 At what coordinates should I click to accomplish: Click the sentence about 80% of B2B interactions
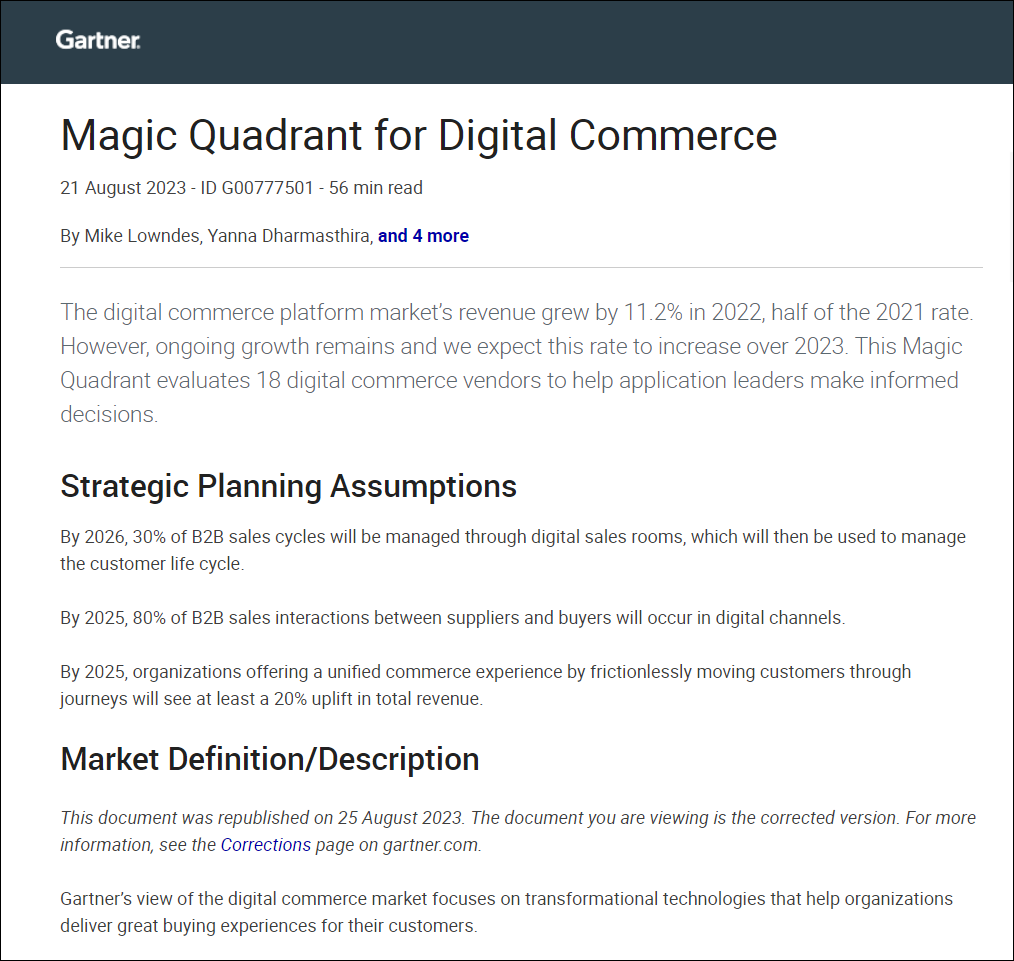pos(452,617)
